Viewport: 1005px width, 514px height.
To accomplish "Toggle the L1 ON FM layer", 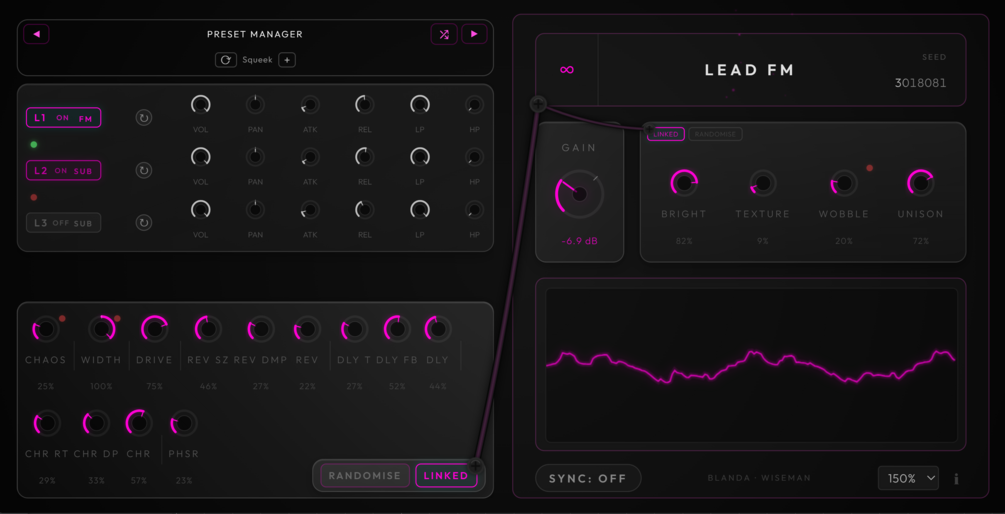I will click(63, 118).
